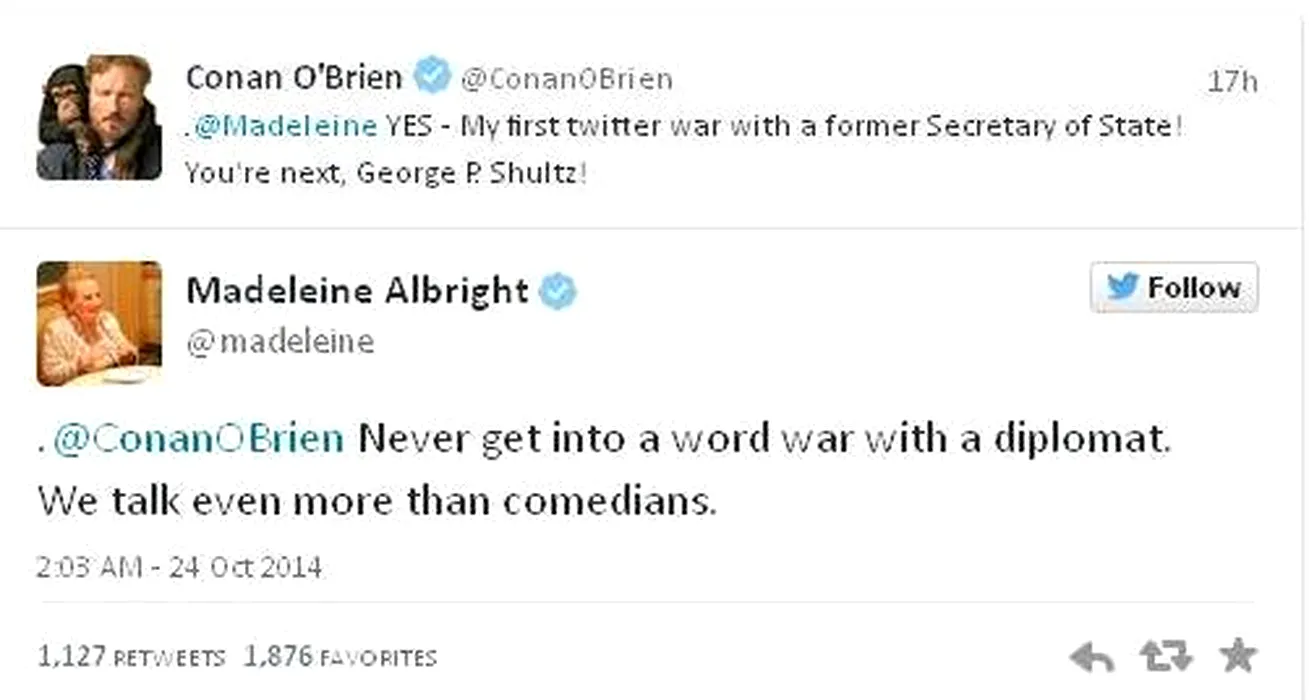View the 1,876 favorites list

coord(341,657)
